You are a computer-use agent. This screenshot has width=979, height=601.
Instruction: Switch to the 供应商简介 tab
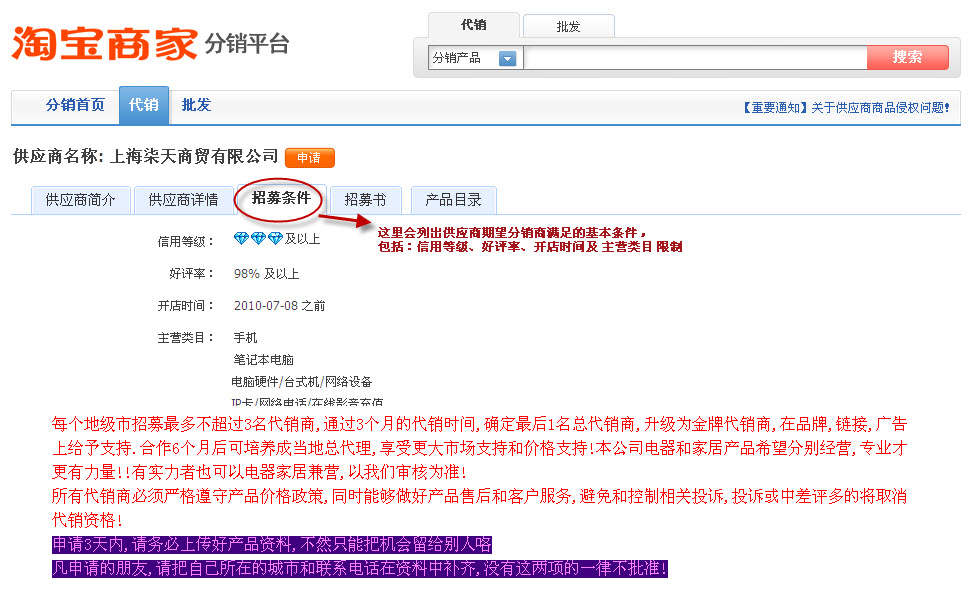(x=81, y=200)
